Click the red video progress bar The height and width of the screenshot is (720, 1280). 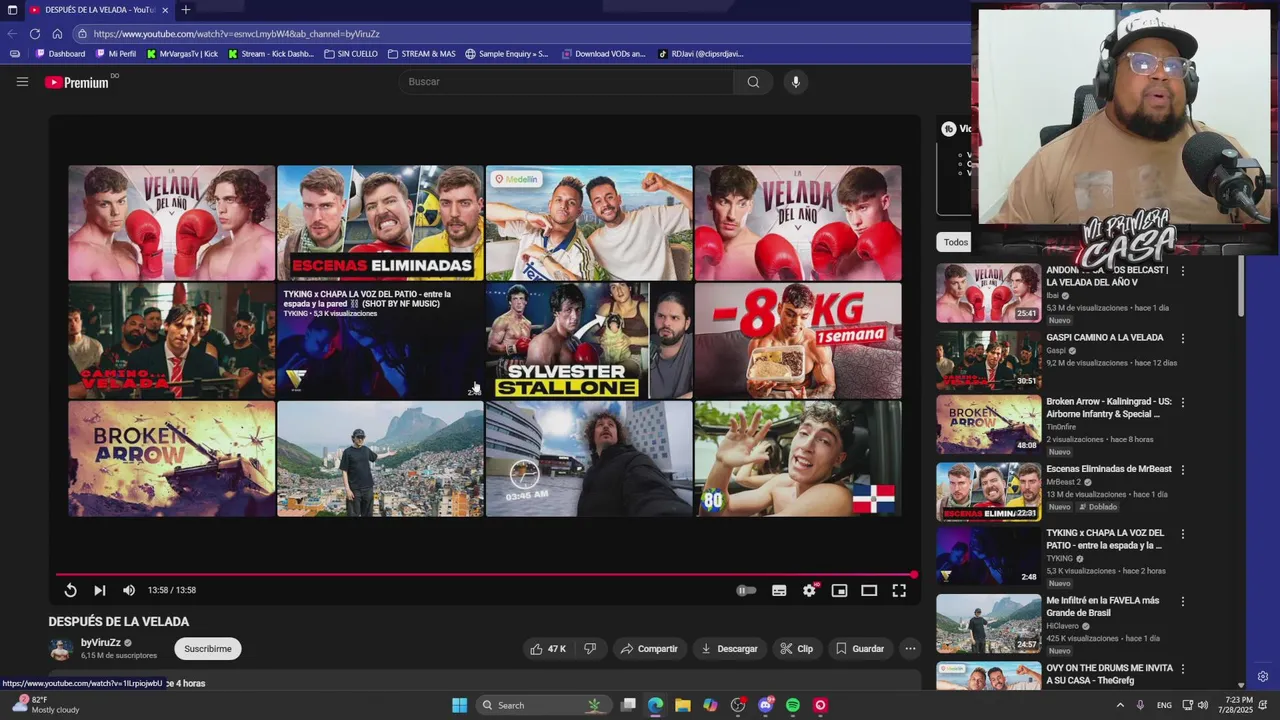coord(486,575)
